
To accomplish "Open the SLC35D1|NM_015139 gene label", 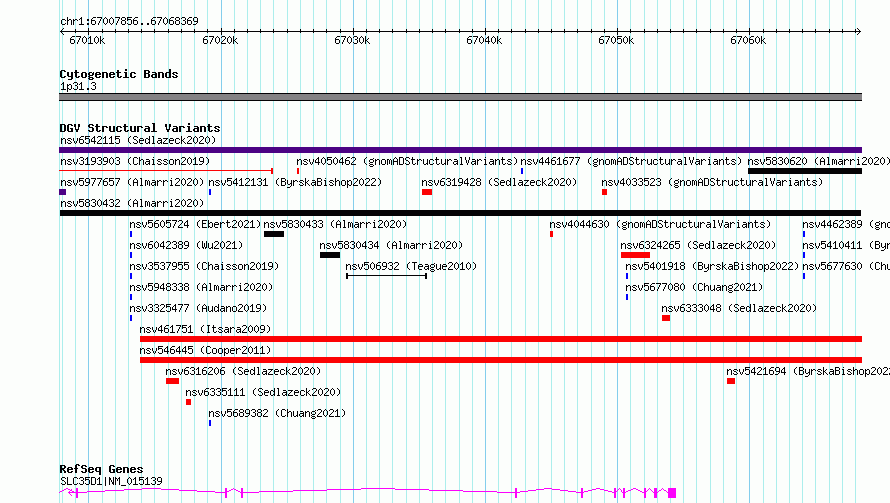I will (x=111, y=481).
